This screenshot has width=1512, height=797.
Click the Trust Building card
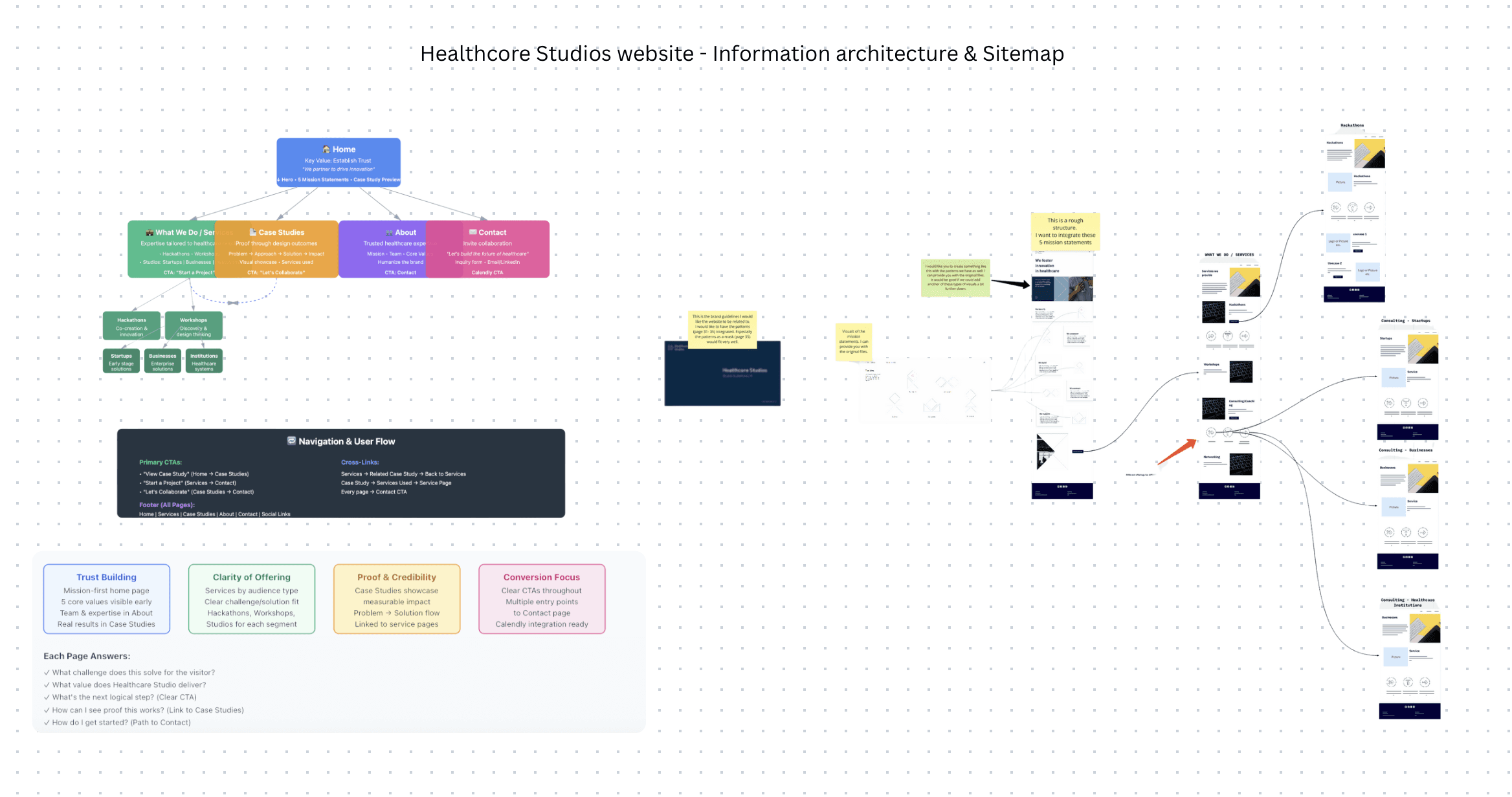(107, 599)
